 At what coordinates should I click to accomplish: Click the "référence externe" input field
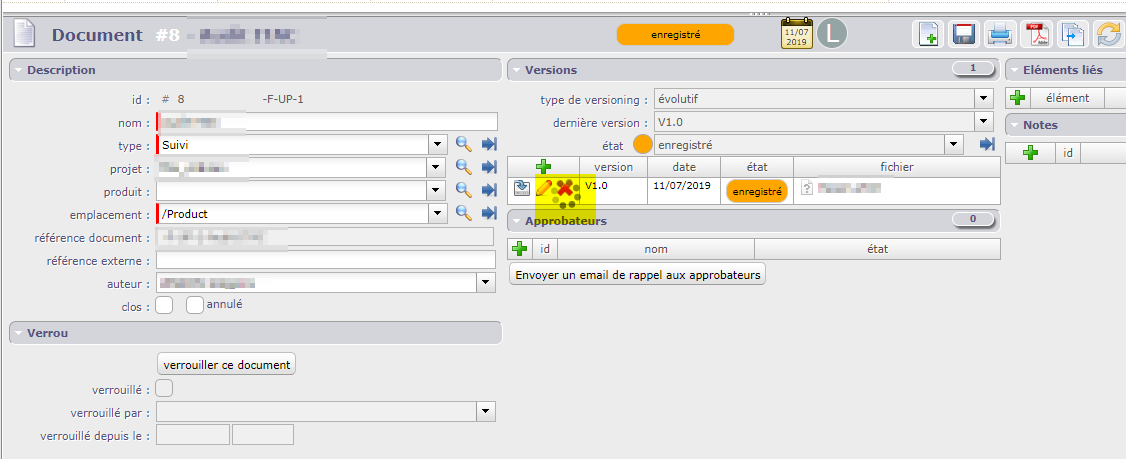[x=326, y=260]
